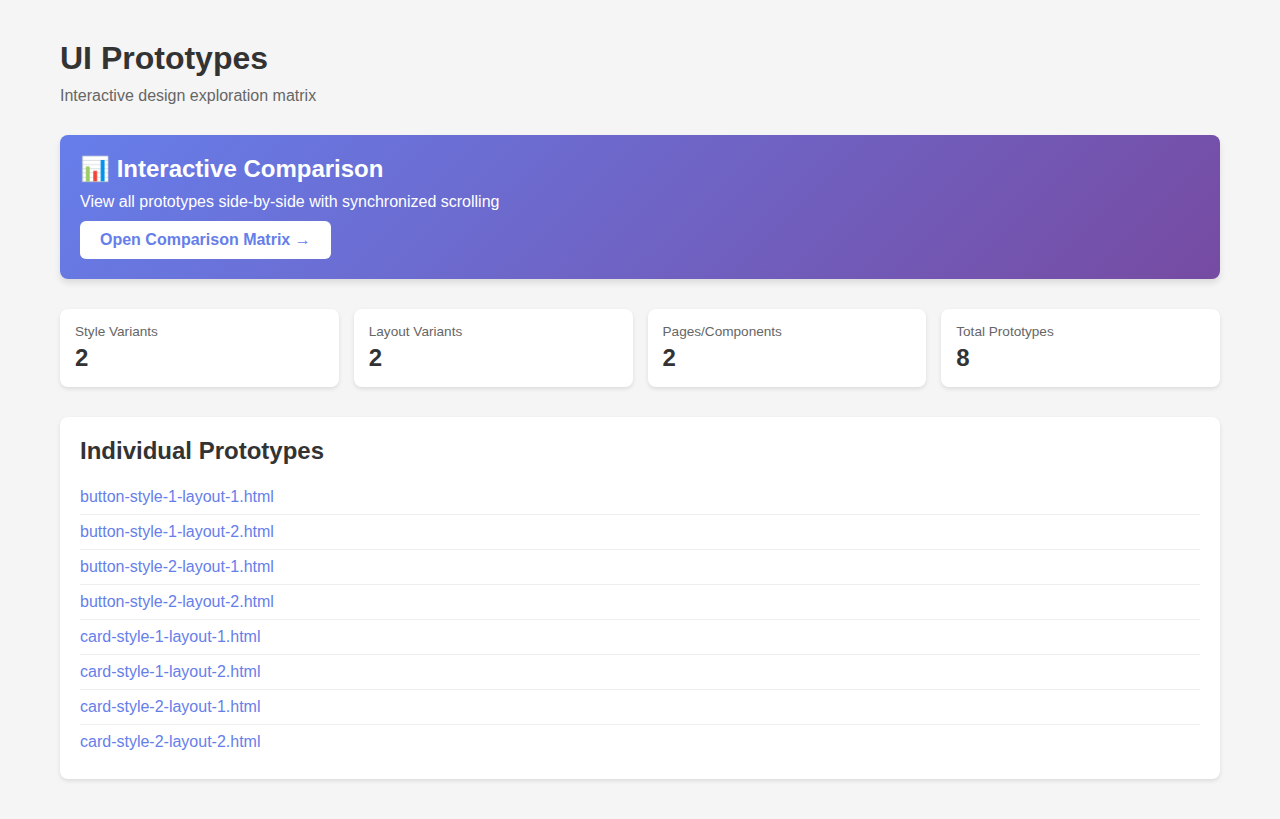This screenshot has width=1280, height=819.
Task: Click the synchronized scrolling description text
Action: pos(289,202)
